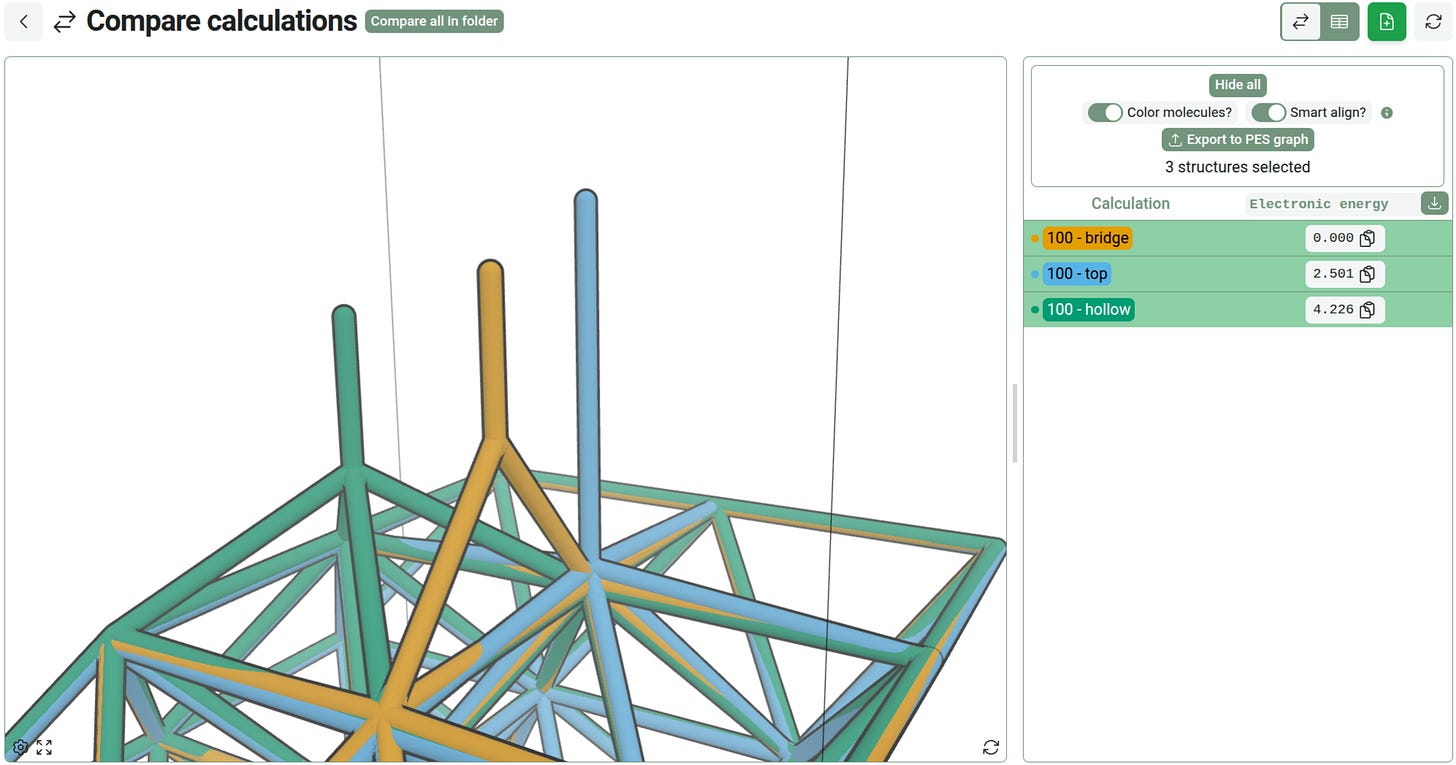
Task: Copy the 0.000 energy value
Action: point(1367,238)
